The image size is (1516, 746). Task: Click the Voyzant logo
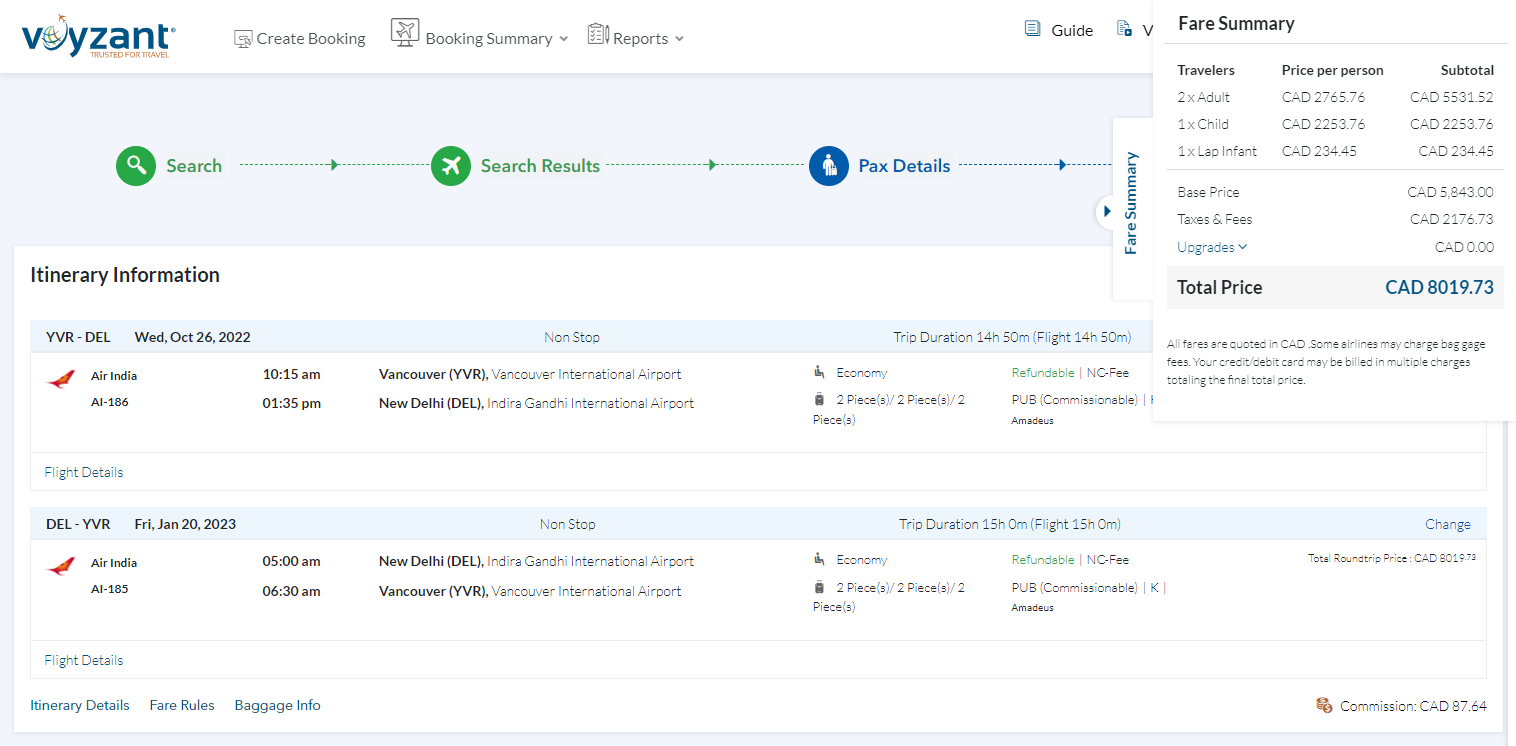click(x=98, y=37)
